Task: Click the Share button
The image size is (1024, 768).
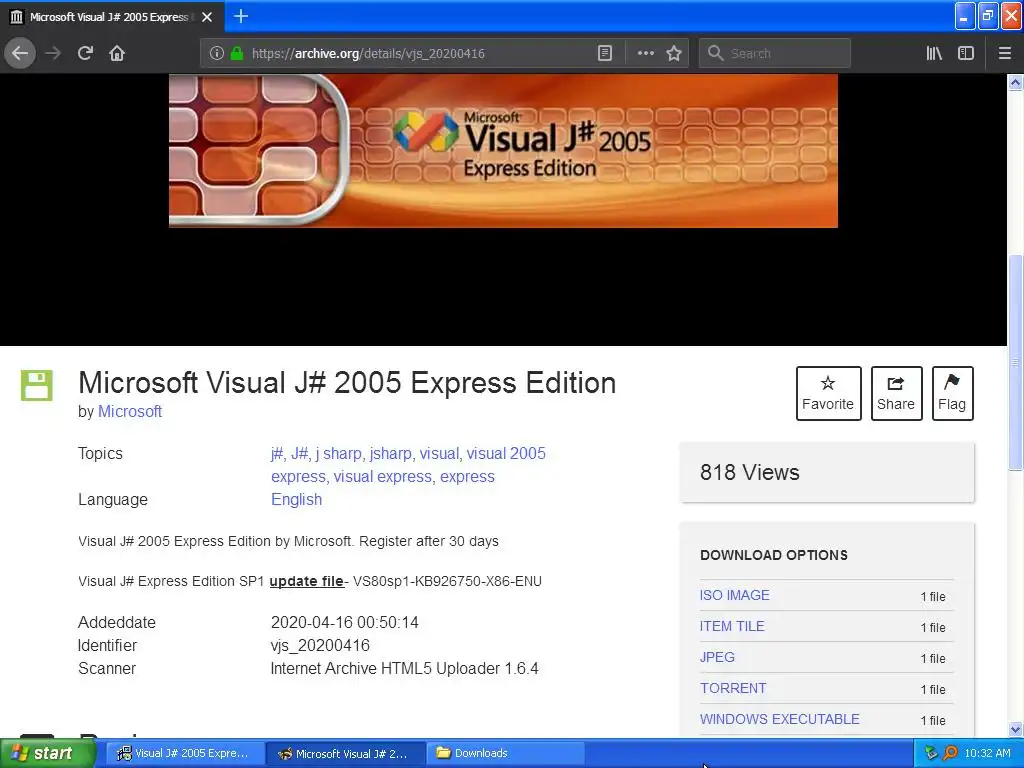Action: pyautogui.click(x=896, y=393)
